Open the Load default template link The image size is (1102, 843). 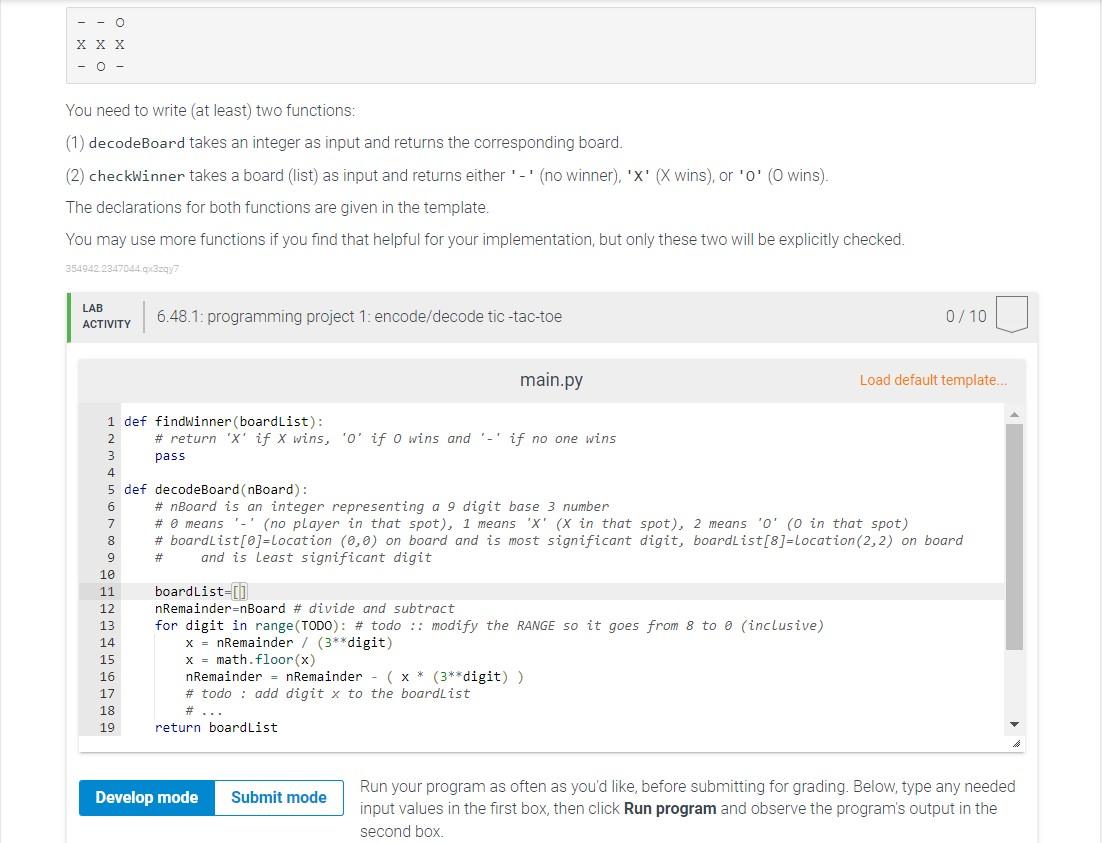[932, 380]
